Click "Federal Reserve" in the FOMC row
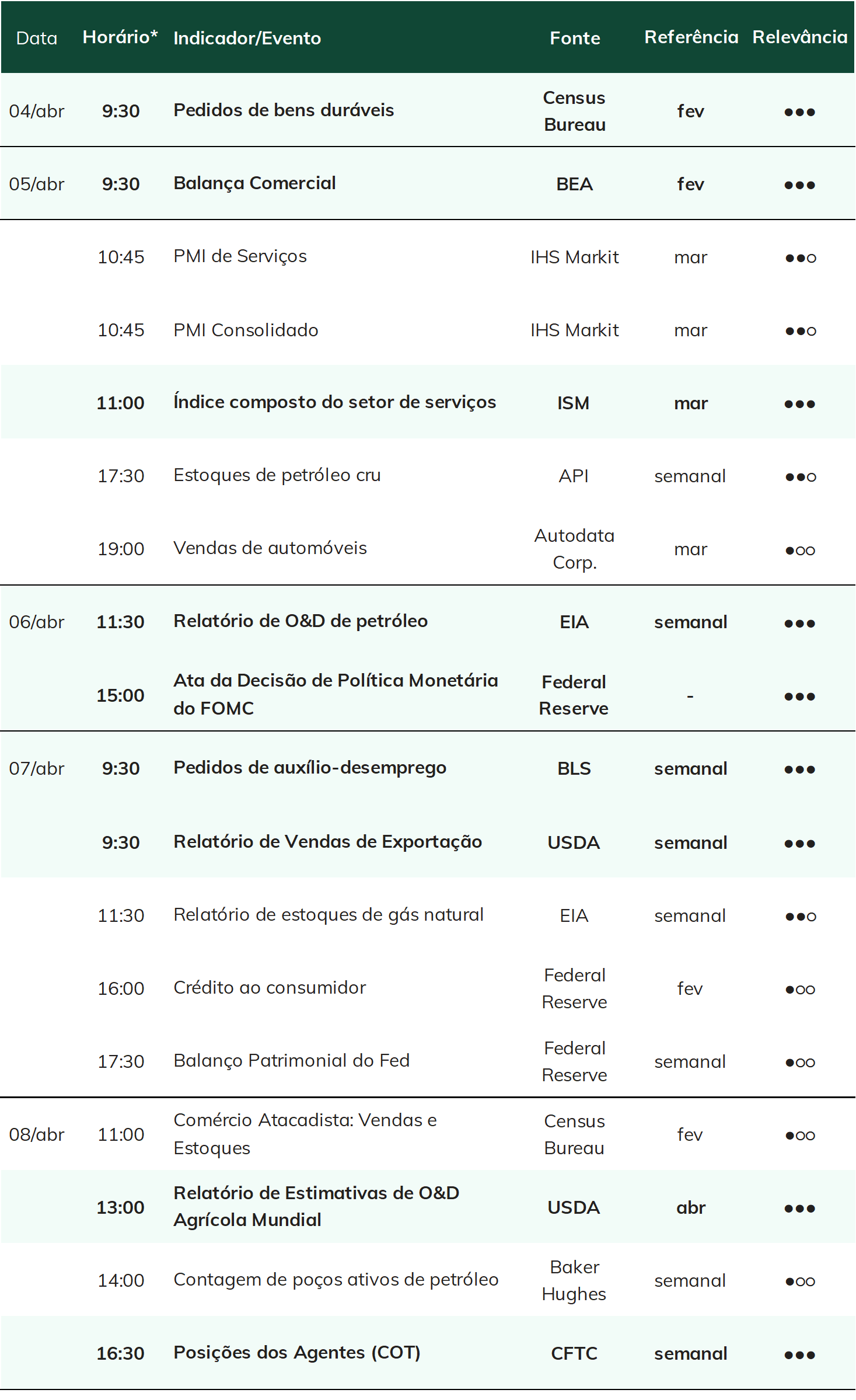This screenshot has height=1400, width=856. [574, 695]
